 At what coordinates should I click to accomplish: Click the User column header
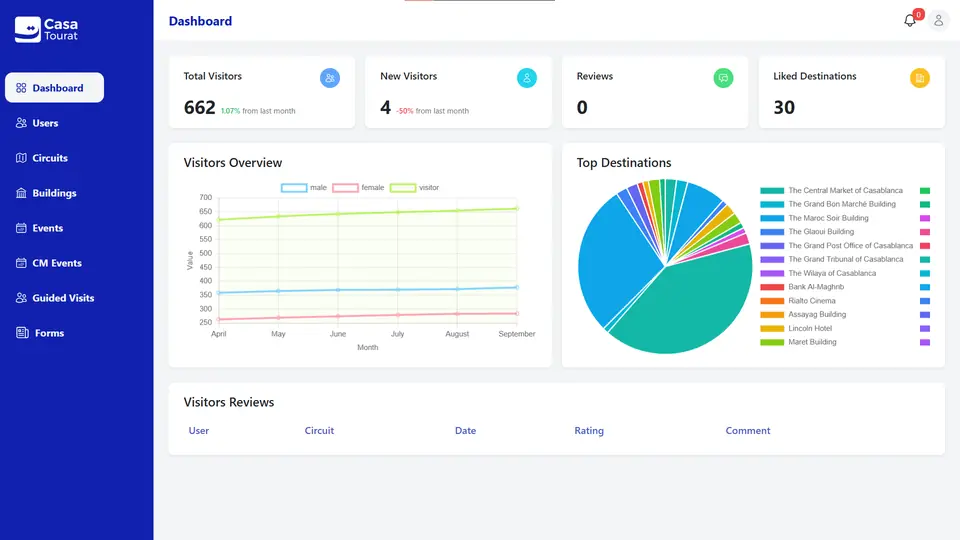point(198,430)
